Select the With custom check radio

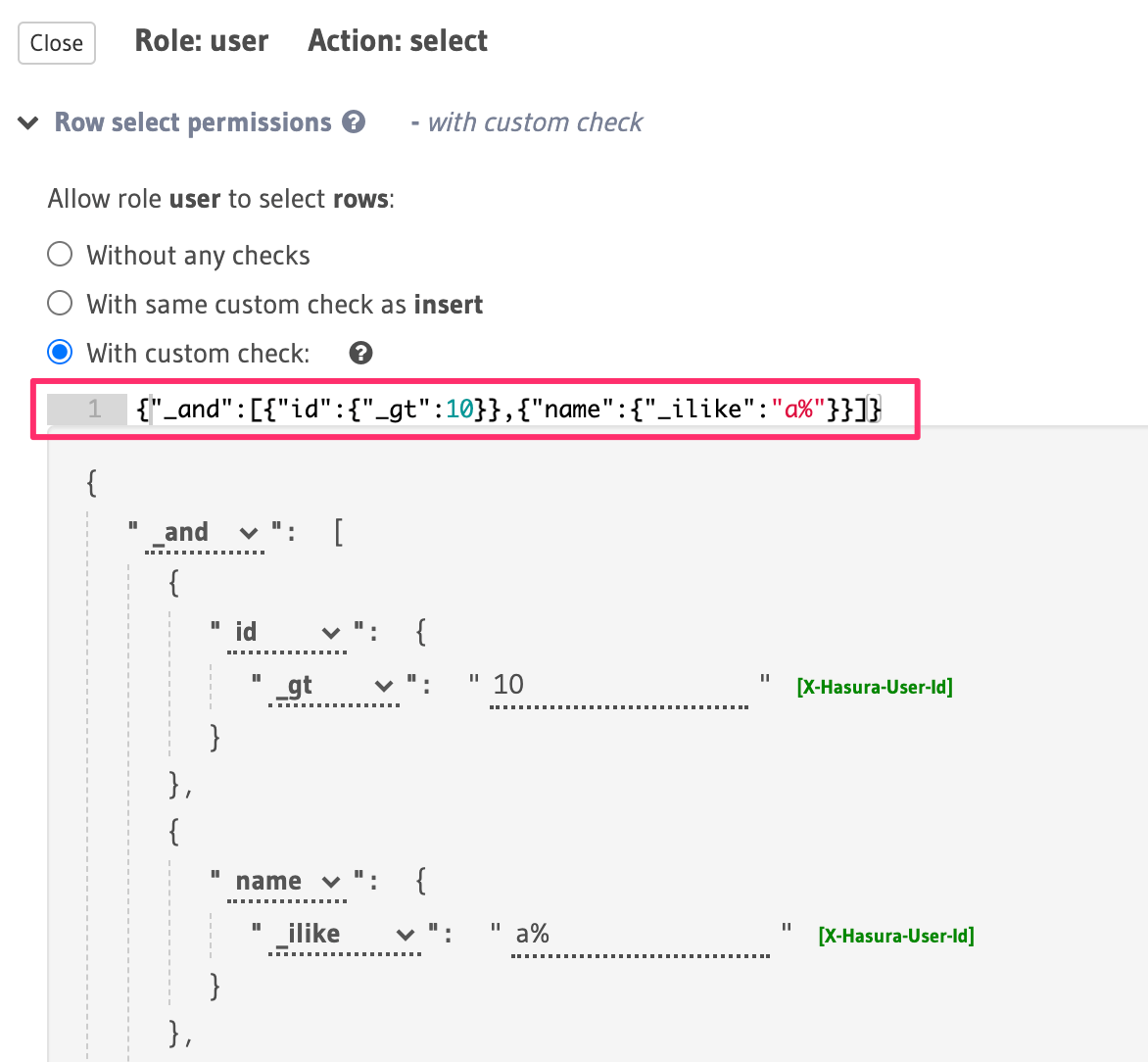pos(61,353)
